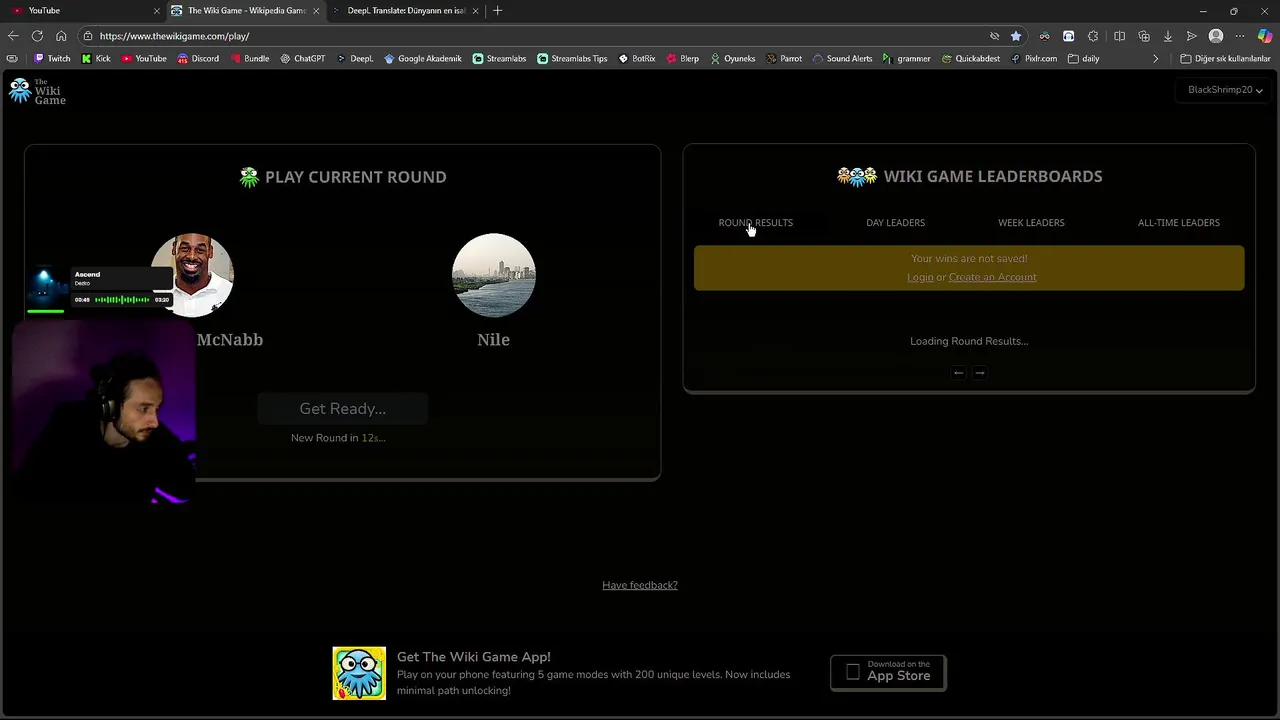The width and height of the screenshot is (1280, 720).
Task: Click The Wiki Game logo
Action: click(37, 91)
